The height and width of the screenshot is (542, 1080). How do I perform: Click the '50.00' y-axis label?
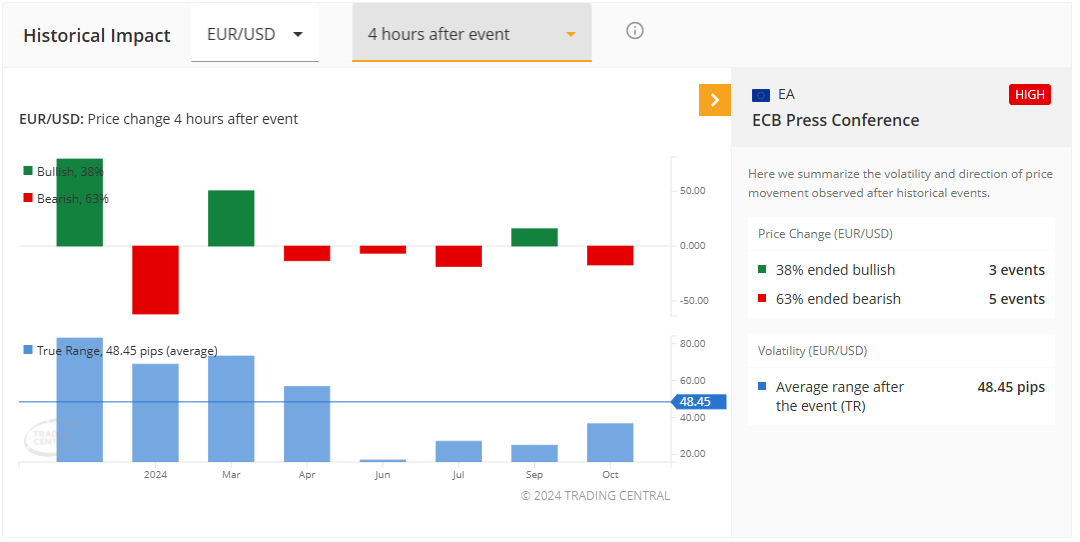(692, 191)
